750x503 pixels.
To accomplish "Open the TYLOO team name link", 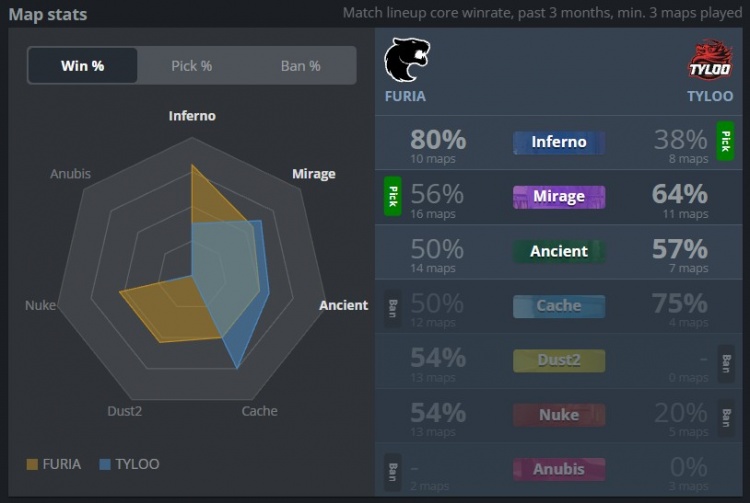I will coord(710,96).
